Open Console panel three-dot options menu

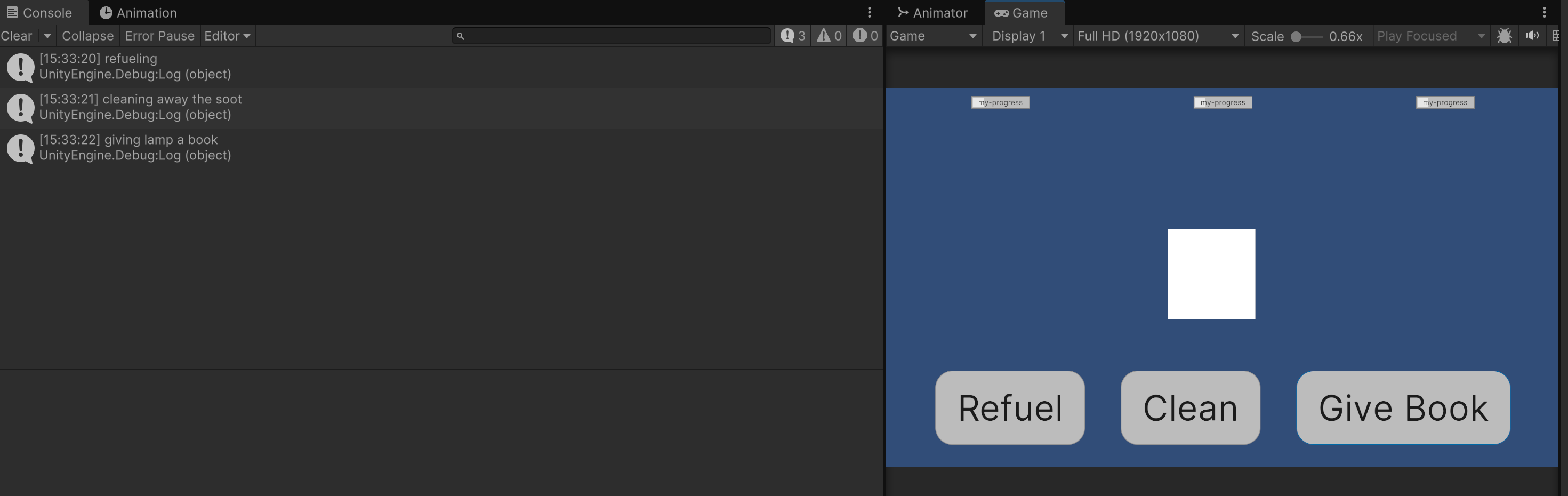point(869,12)
